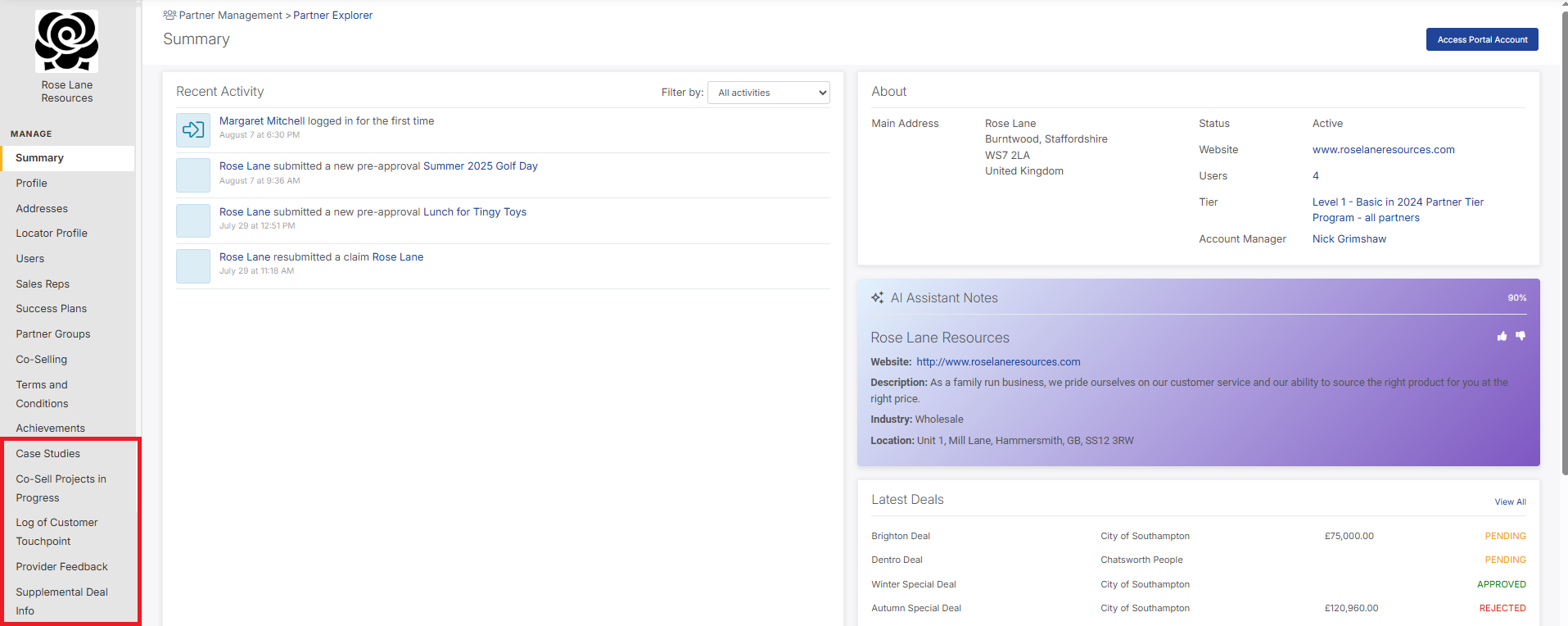The width and height of the screenshot is (1568, 626).
Task: Click View All in Latest Deals
Action: click(1510, 501)
